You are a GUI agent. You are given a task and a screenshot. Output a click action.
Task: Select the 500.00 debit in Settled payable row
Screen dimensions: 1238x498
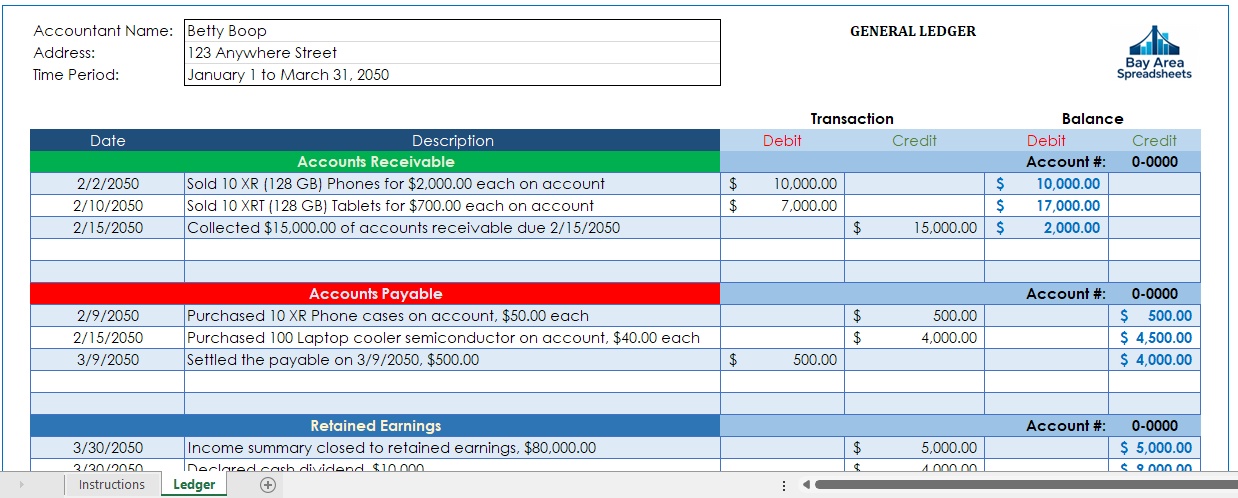pyautogui.click(x=782, y=360)
